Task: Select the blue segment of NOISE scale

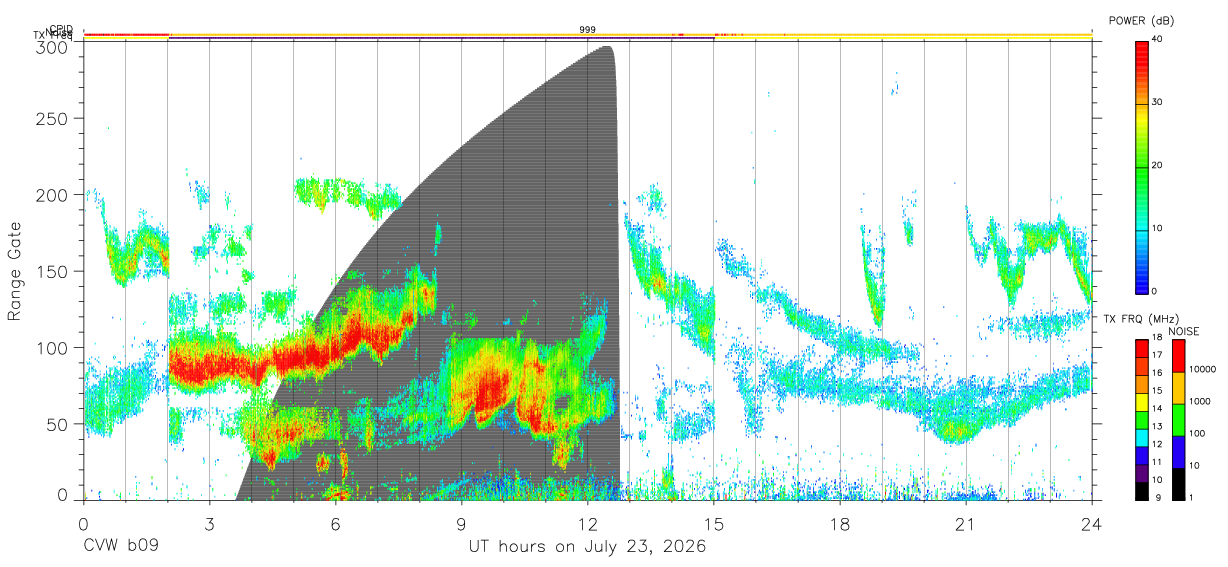Action: pos(1178,452)
